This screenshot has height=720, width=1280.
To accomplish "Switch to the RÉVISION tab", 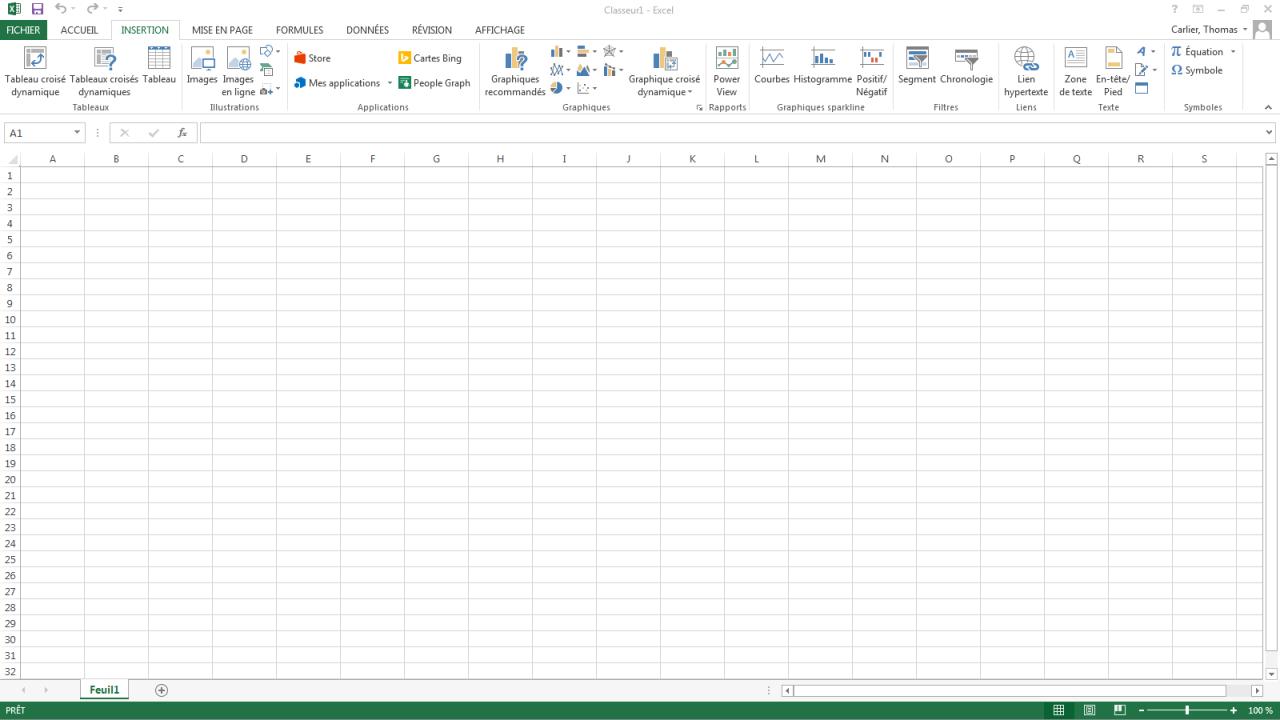I will coord(432,30).
